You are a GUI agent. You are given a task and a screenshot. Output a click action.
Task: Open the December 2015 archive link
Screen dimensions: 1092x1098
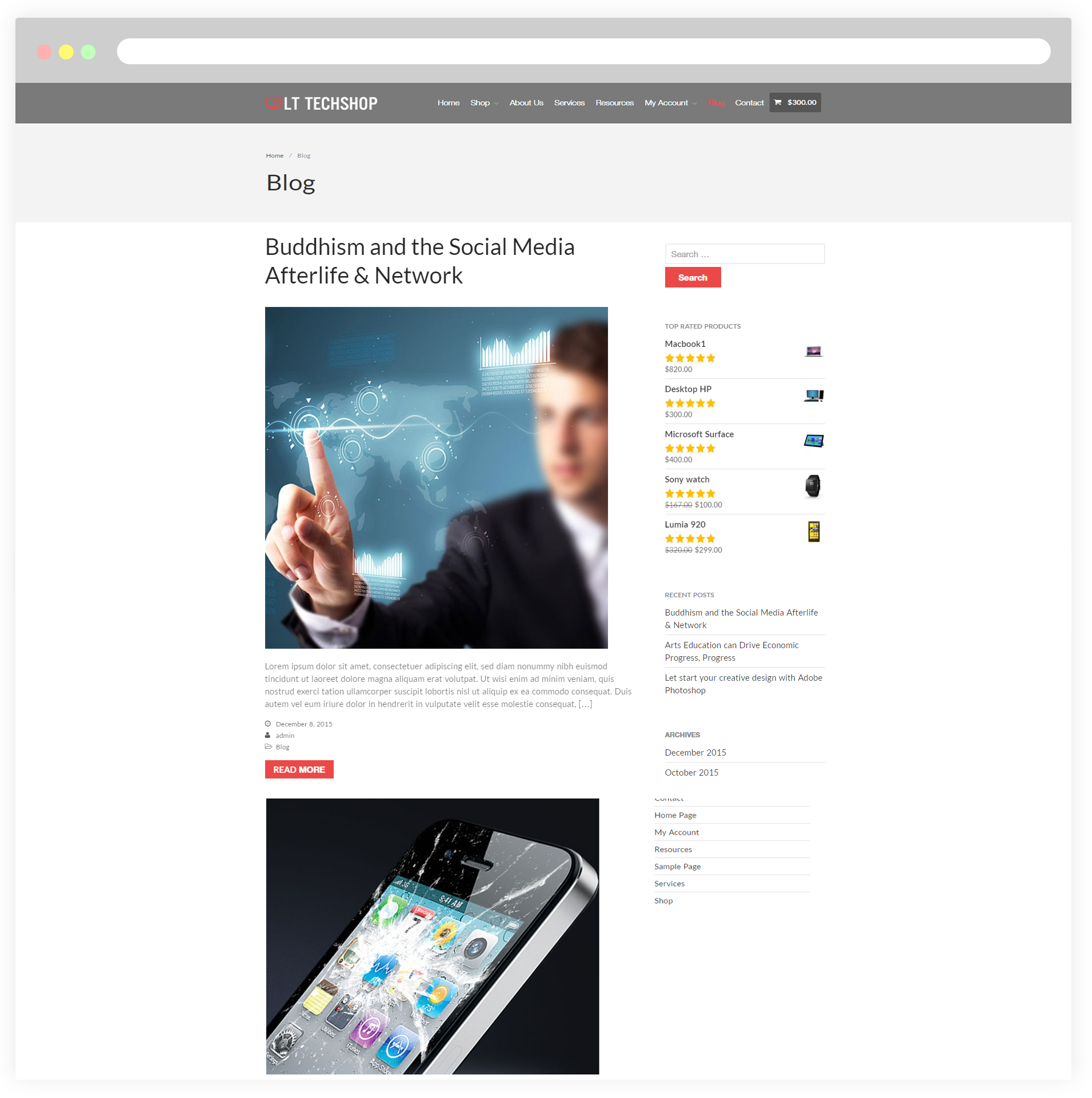[695, 752]
